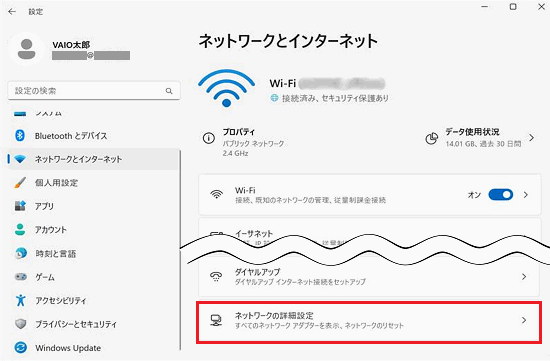Open データ使用状況 chevron arrow
This screenshot has width=550, height=361.
point(531,138)
